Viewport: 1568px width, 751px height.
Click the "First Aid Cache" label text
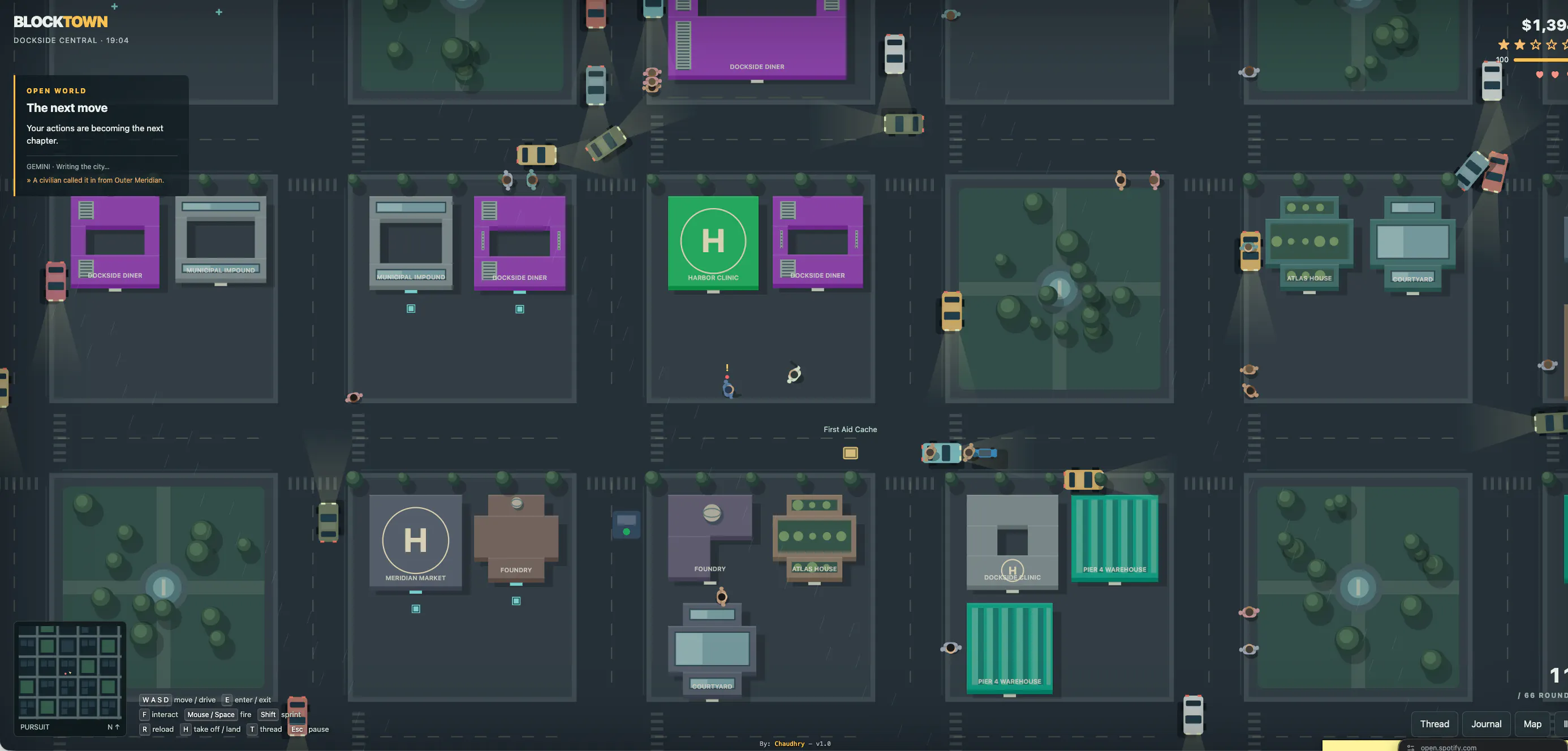click(850, 429)
